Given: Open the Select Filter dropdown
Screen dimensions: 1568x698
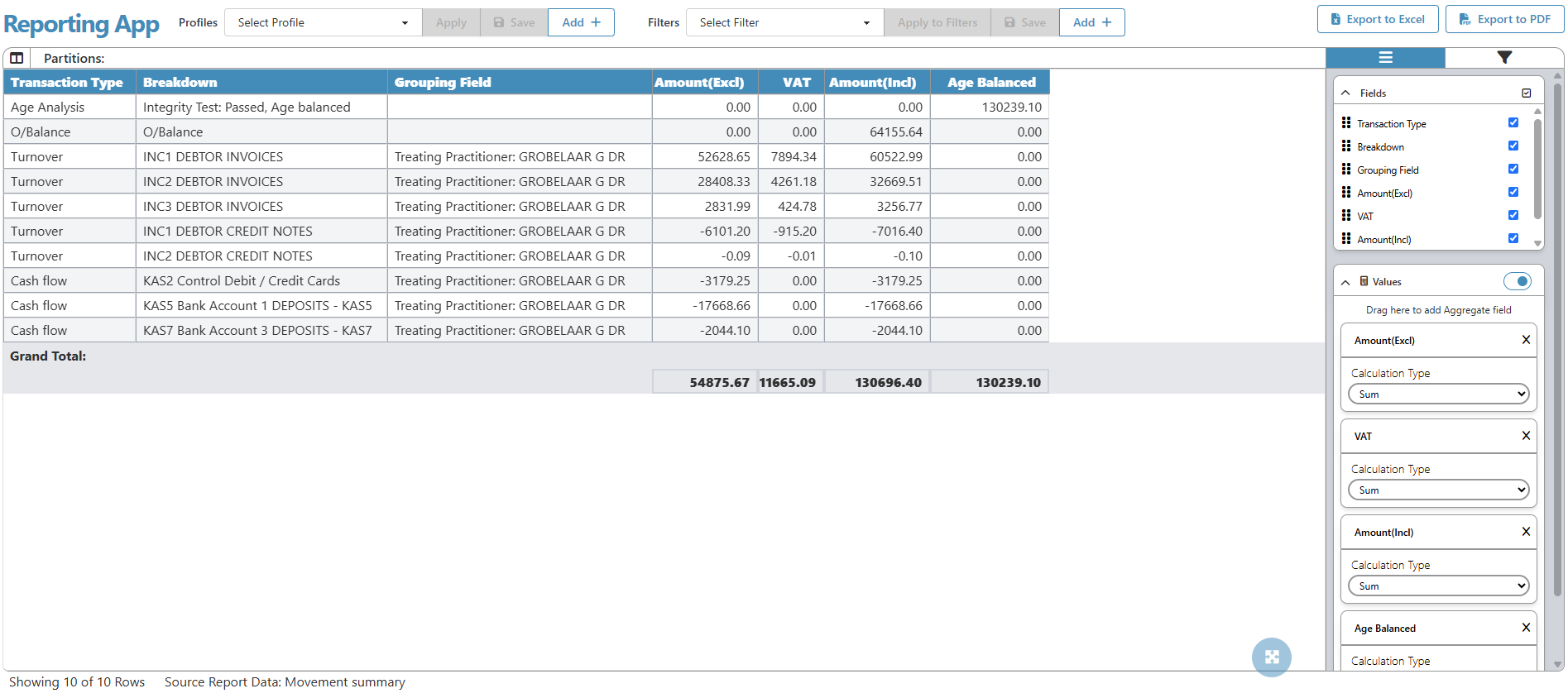Looking at the screenshot, I should pos(784,22).
